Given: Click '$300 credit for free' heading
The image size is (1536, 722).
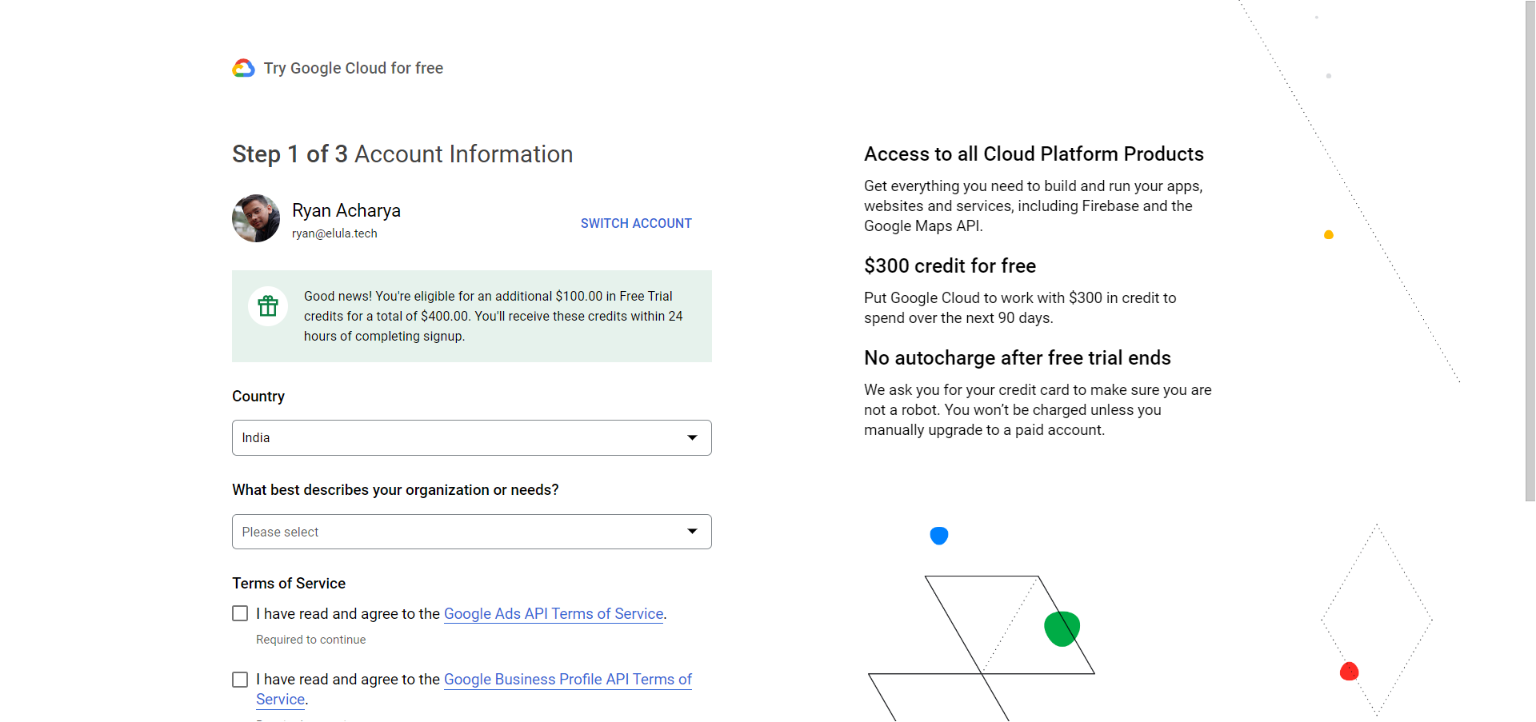Looking at the screenshot, I should pyautogui.click(x=950, y=266).
